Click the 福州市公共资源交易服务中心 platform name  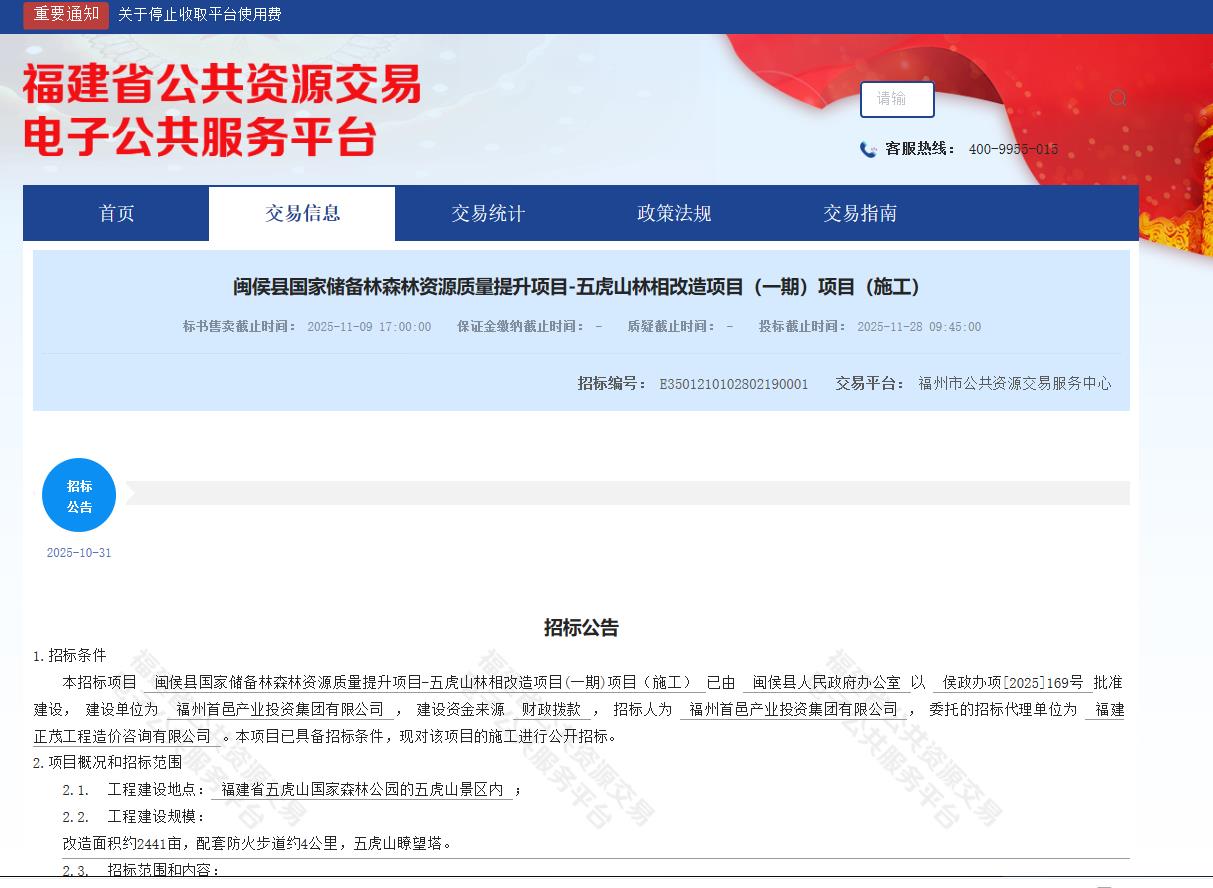(1014, 383)
